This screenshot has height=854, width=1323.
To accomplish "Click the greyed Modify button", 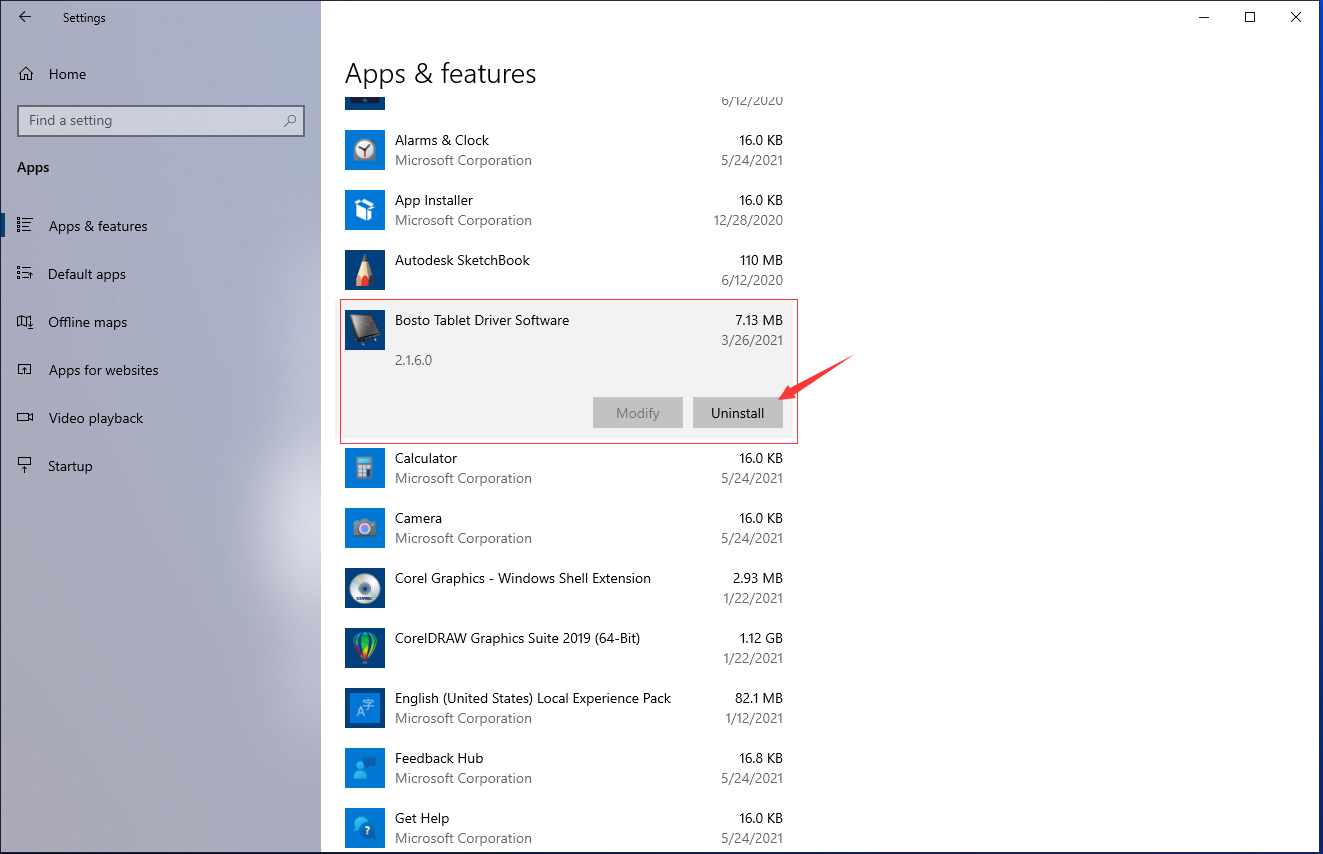I will [x=638, y=413].
